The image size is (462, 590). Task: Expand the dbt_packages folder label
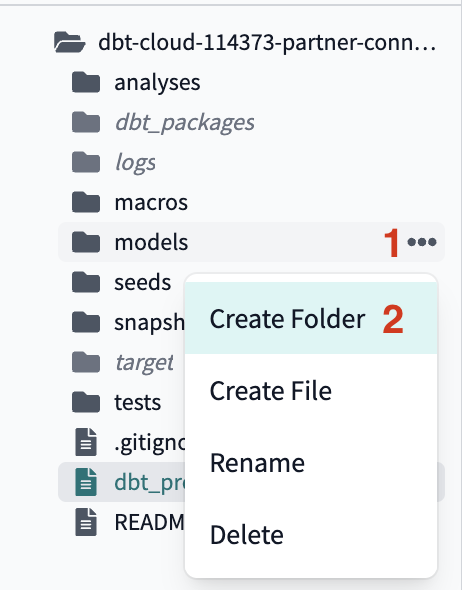pyautogui.click(x=184, y=122)
